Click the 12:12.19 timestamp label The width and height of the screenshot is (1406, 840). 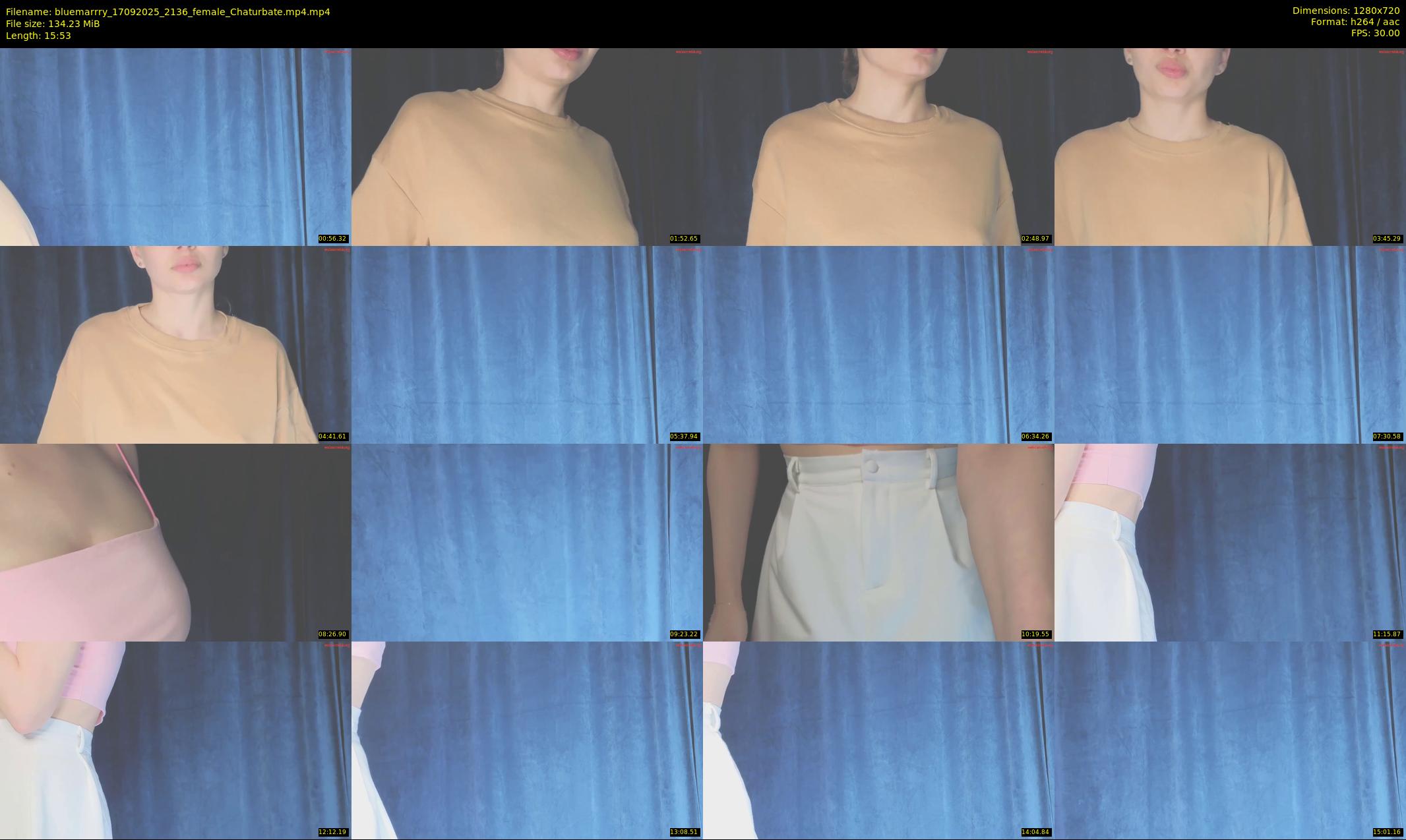pyautogui.click(x=332, y=832)
